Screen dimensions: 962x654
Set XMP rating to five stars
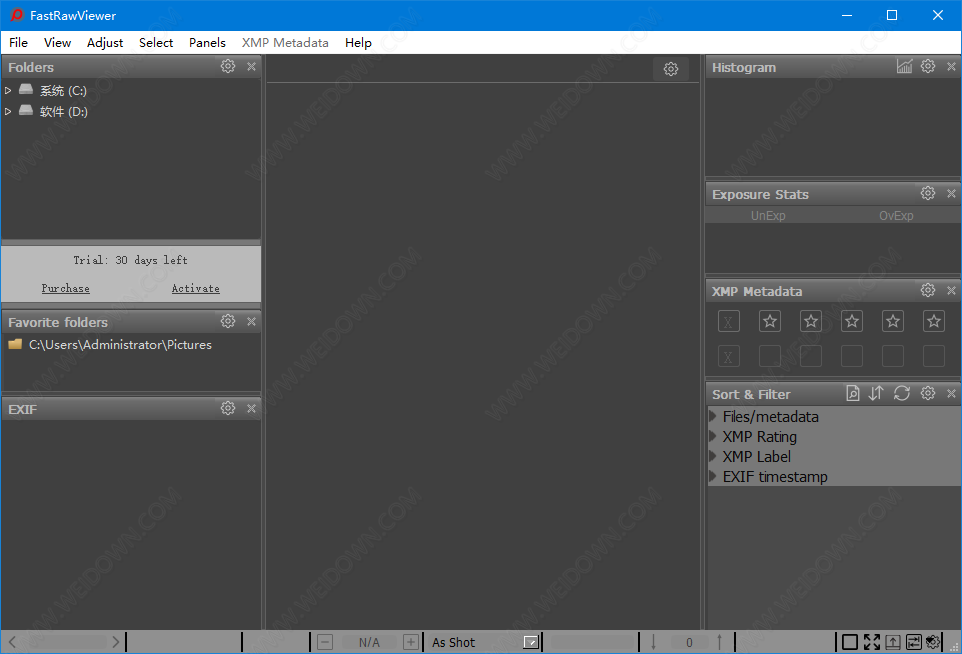pos(934,321)
